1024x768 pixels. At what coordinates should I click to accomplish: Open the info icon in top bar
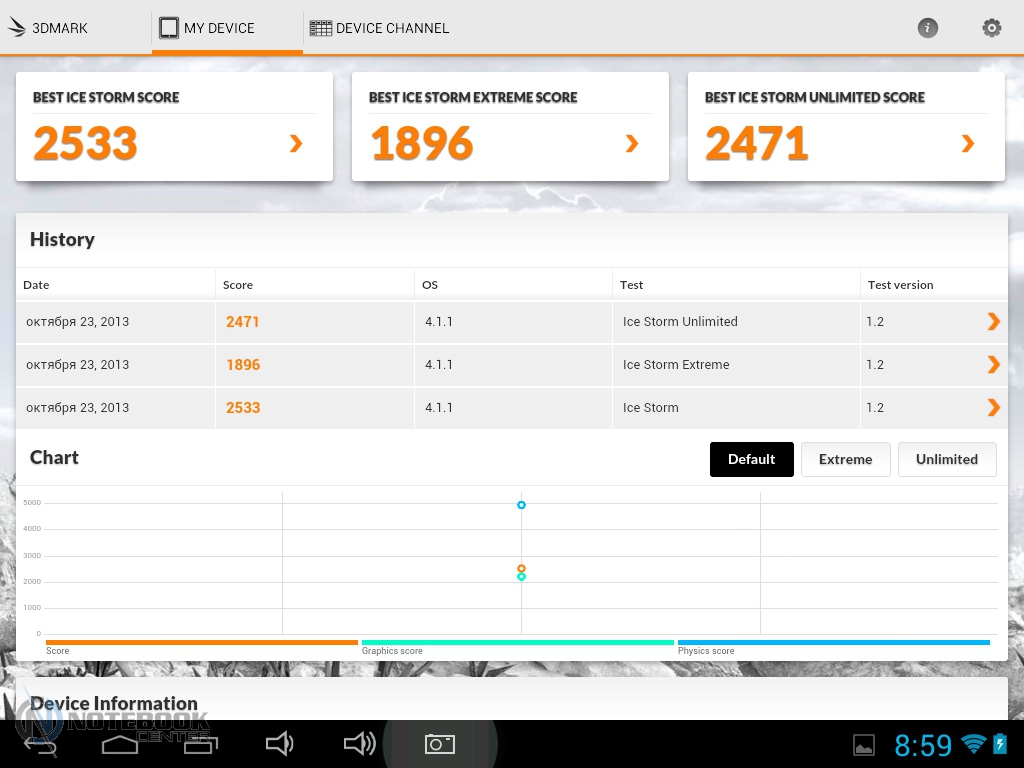pos(928,28)
